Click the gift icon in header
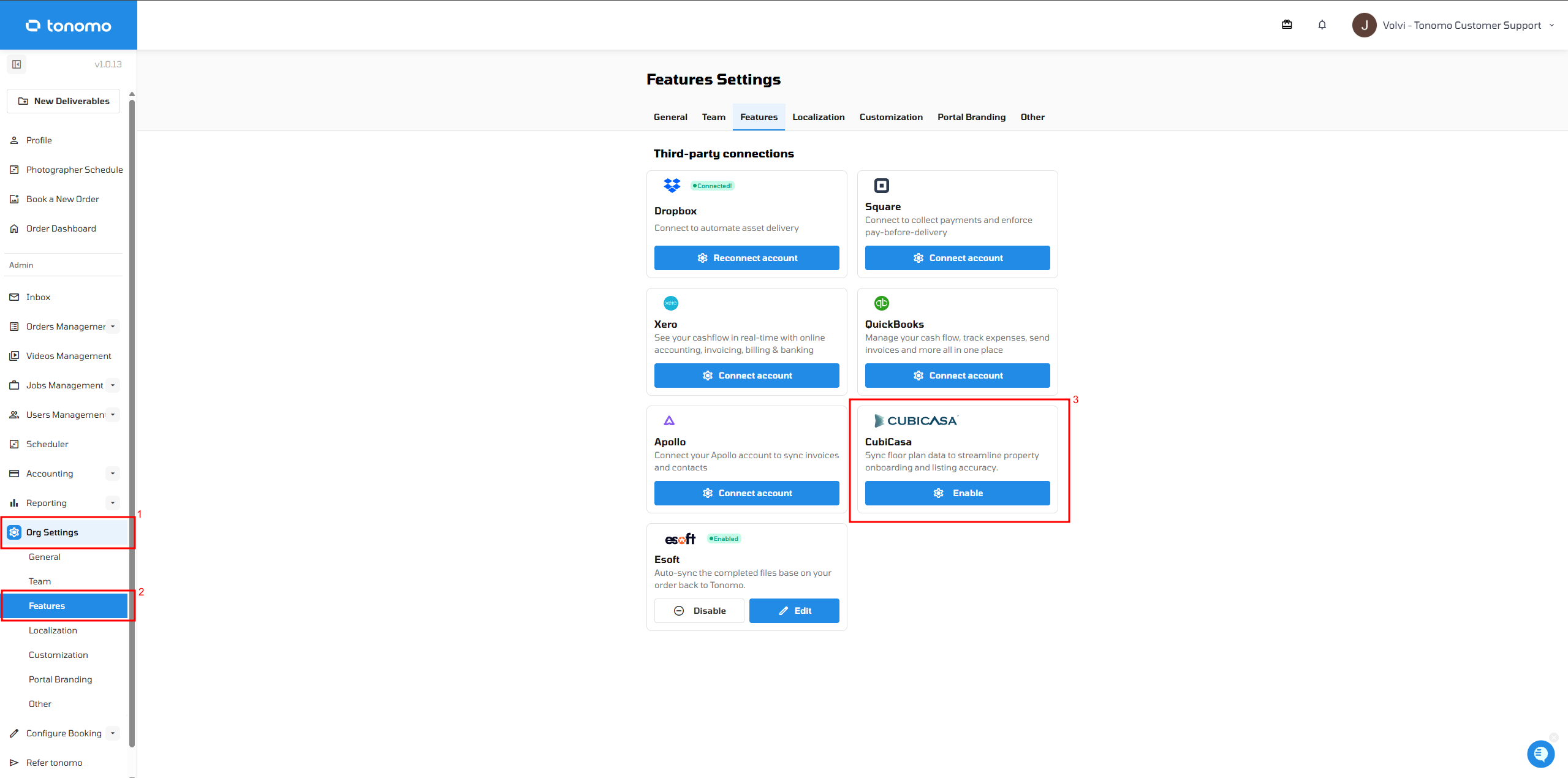 (1287, 25)
